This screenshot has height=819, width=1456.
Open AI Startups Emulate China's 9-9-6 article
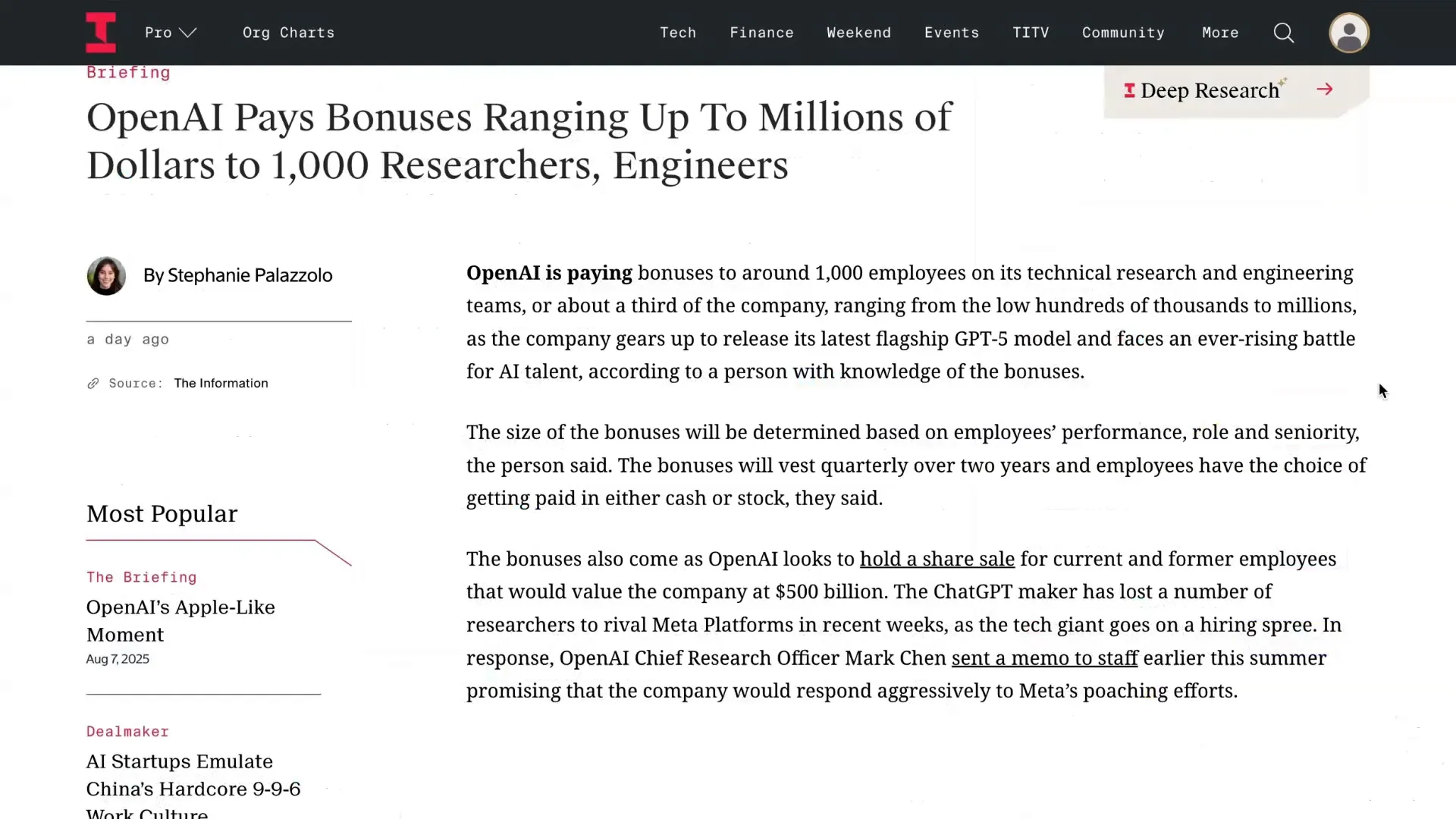tap(193, 785)
